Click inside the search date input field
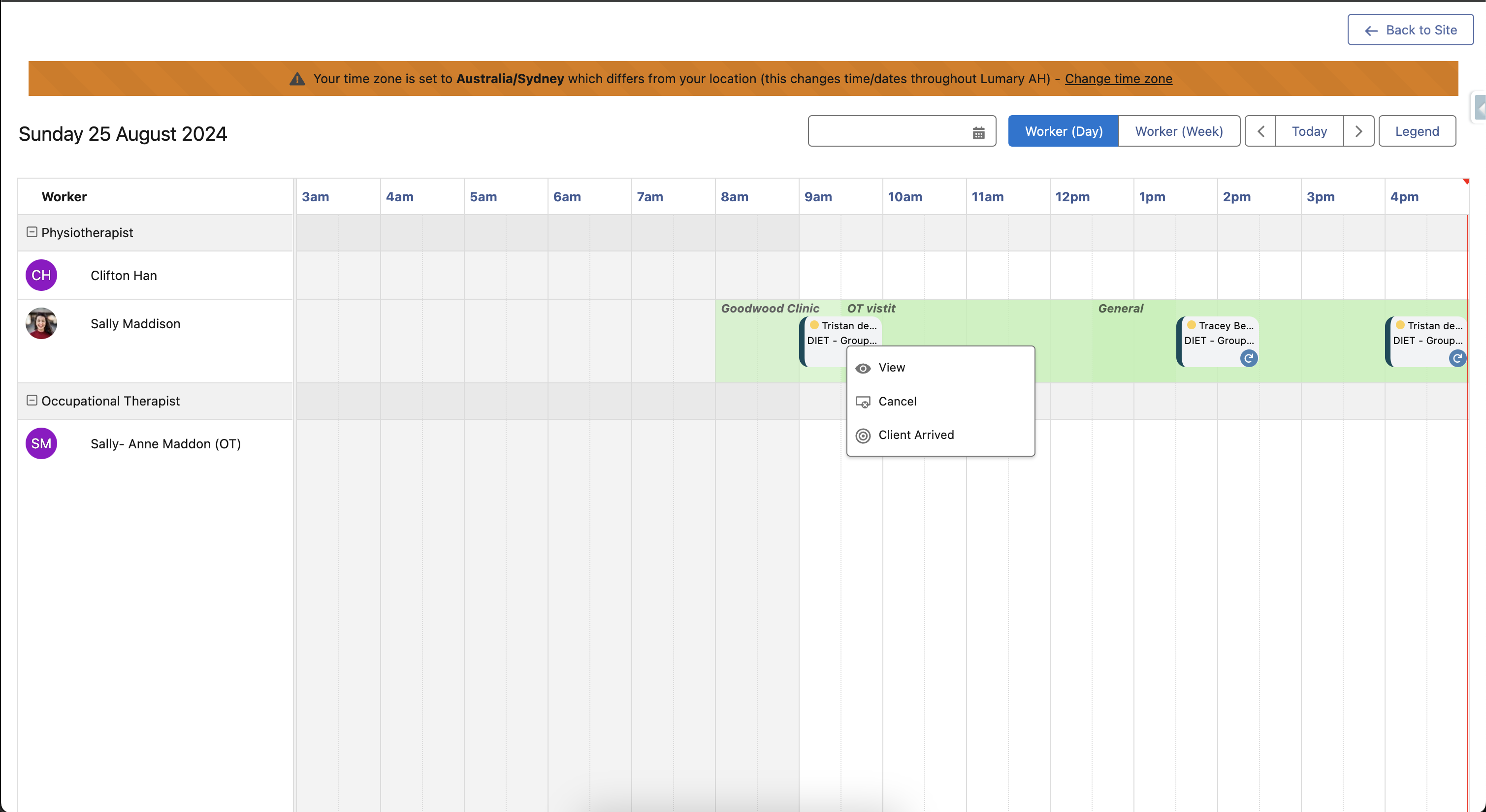Screen dimensions: 1486x812 tap(888, 131)
